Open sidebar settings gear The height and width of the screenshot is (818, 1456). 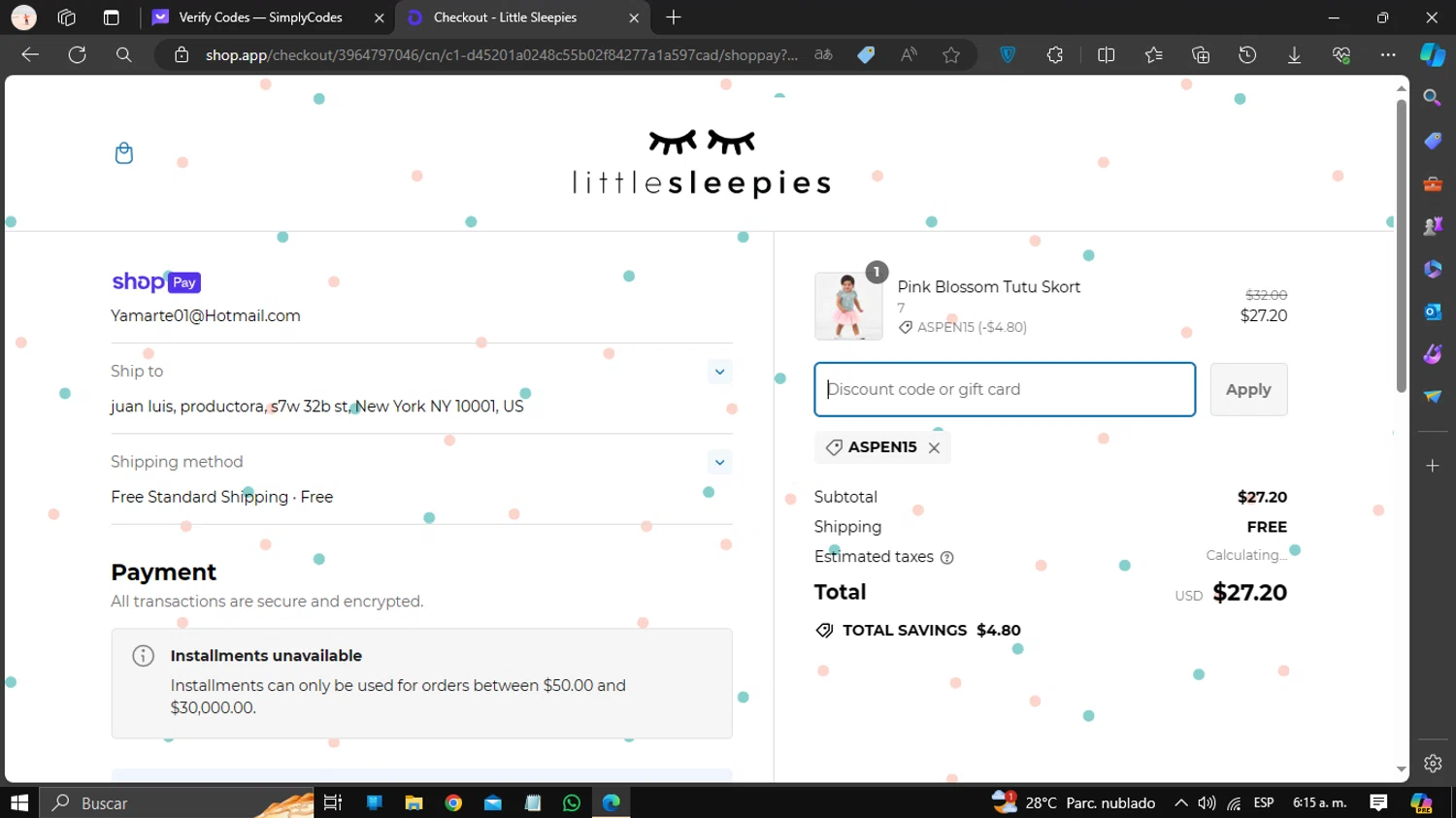click(x=1433, y=764)
